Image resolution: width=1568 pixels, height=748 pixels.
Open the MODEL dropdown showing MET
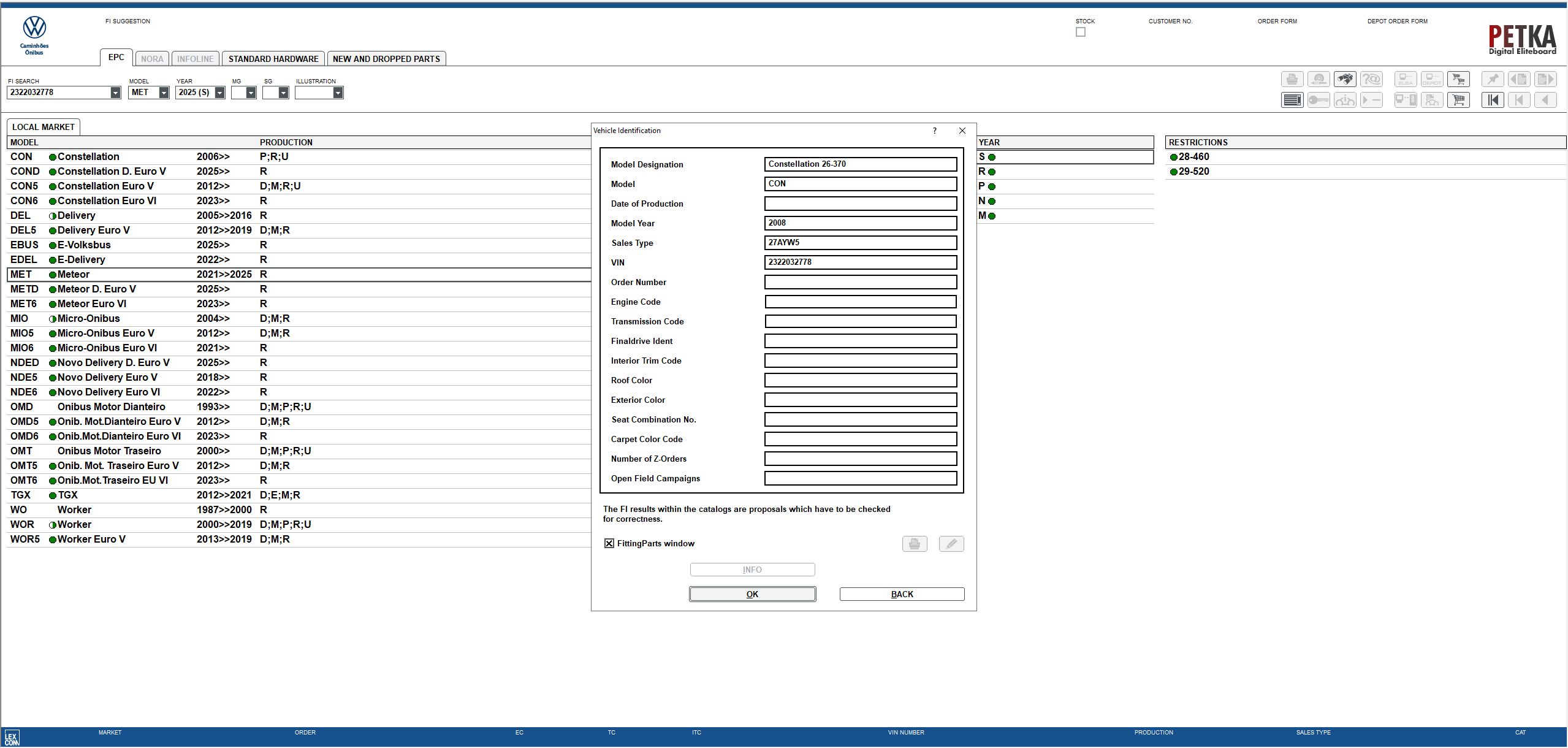[164, 93]
